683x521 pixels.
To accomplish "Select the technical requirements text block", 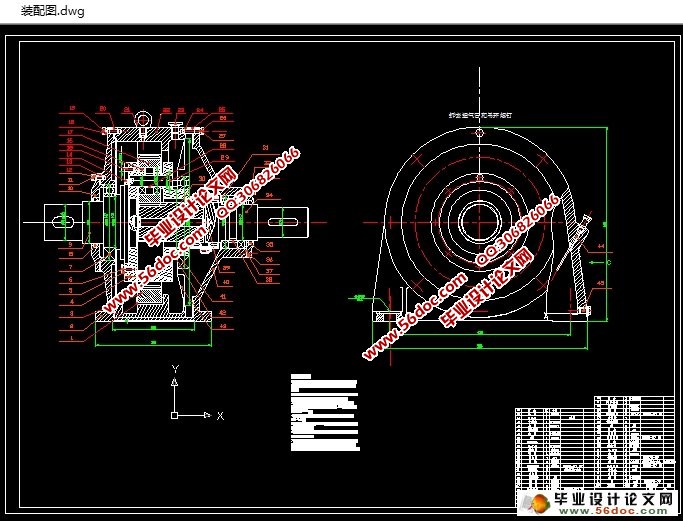I will [x=322, y=410].
